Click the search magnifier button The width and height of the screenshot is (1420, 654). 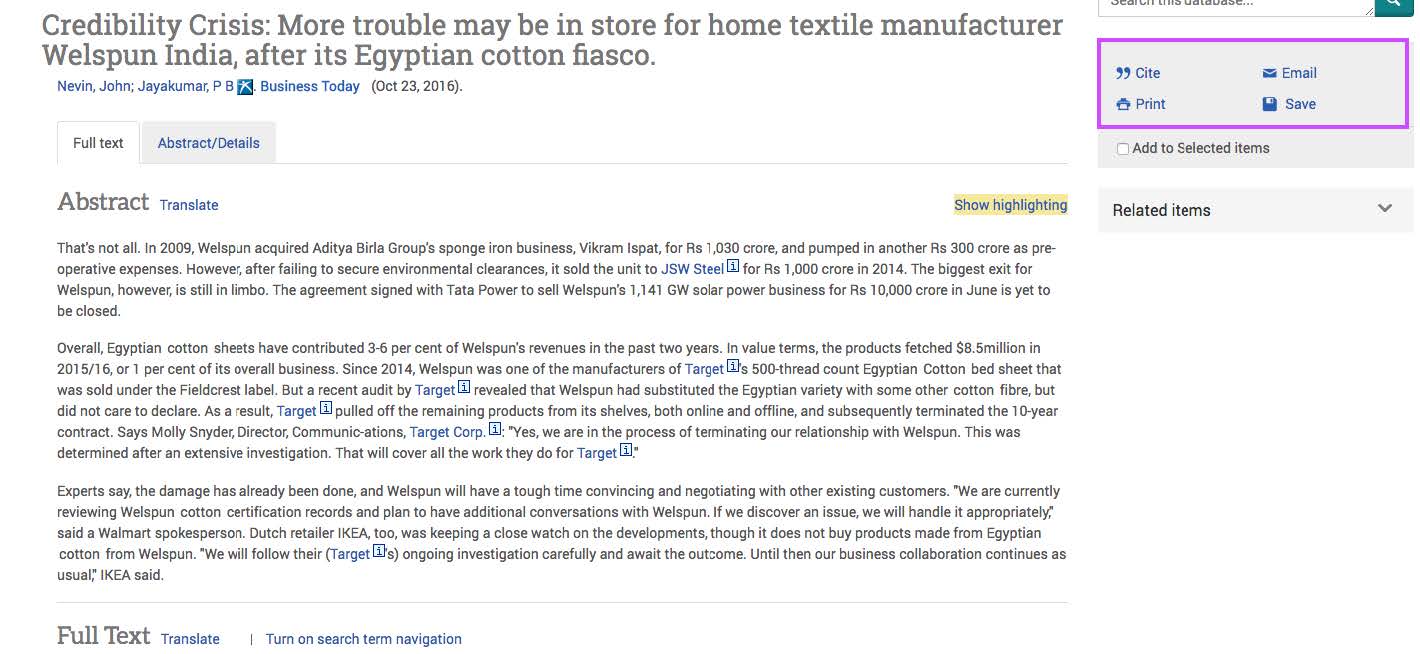(x=1394, y=4)
